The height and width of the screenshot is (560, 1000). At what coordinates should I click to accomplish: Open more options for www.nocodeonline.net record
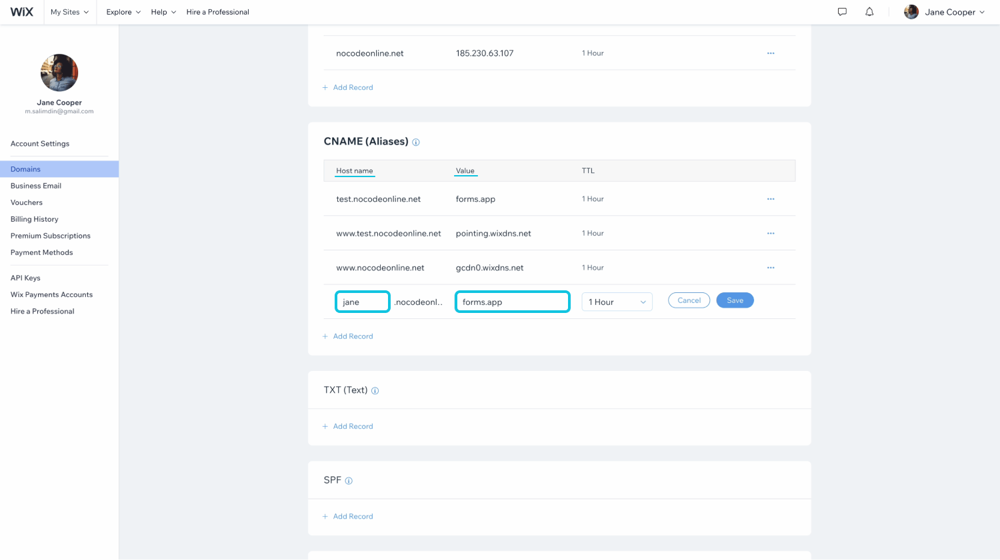(770, 268)
